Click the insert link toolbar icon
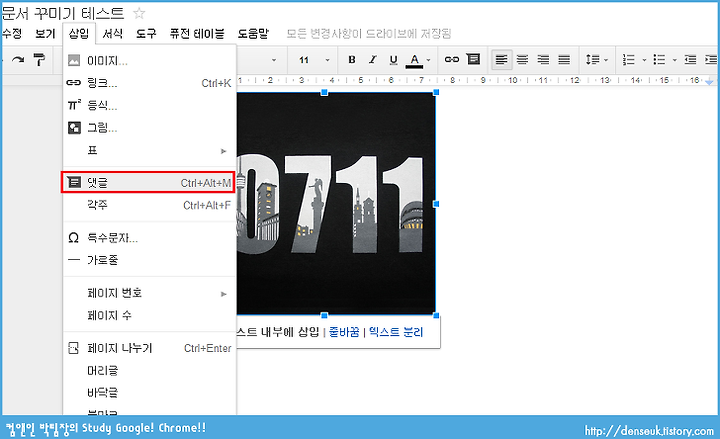 click(452, 59)
